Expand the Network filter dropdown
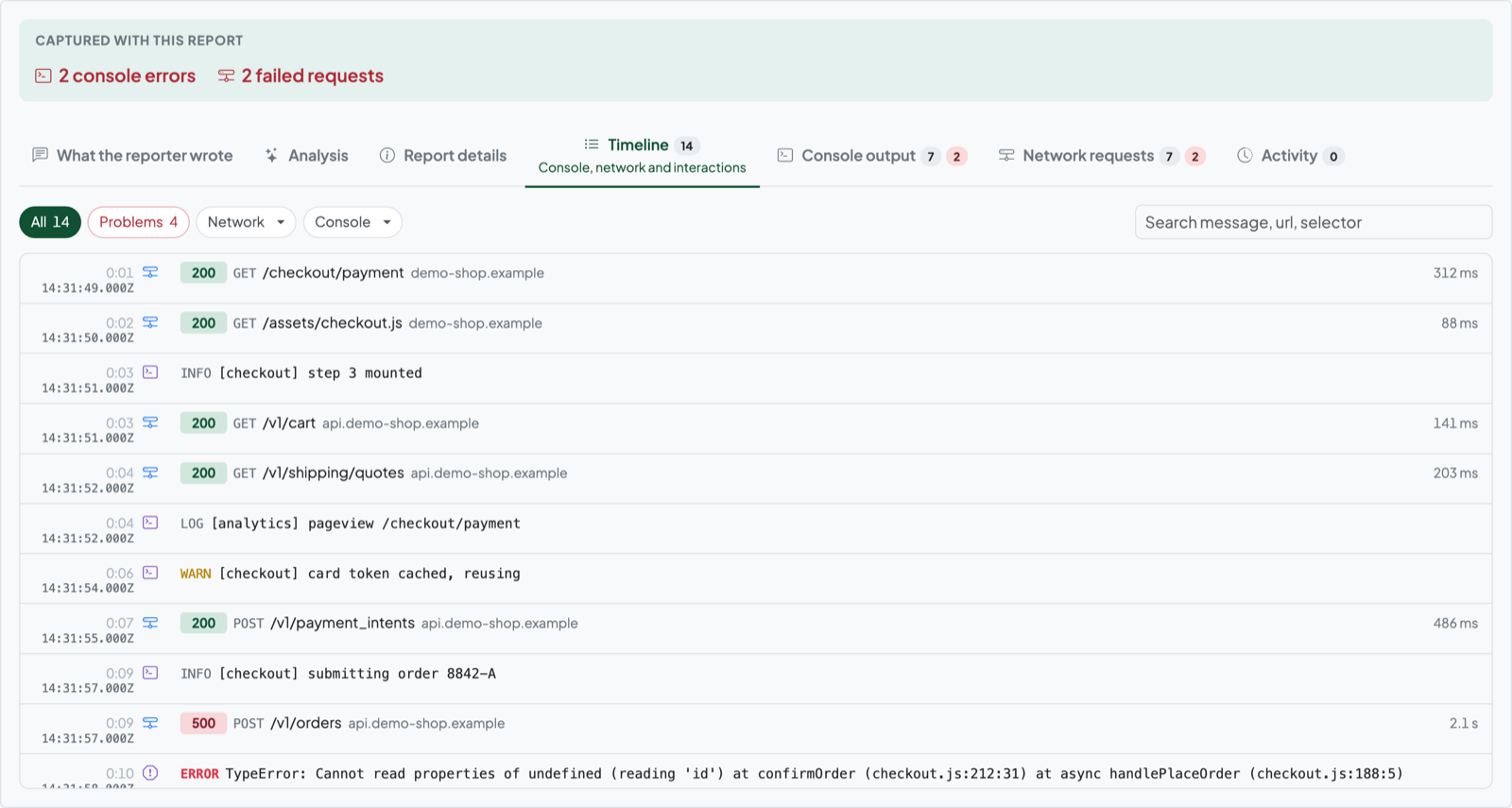Viewport: 1512px width, 808px height. pyautogui.click(x=246, y=222)
